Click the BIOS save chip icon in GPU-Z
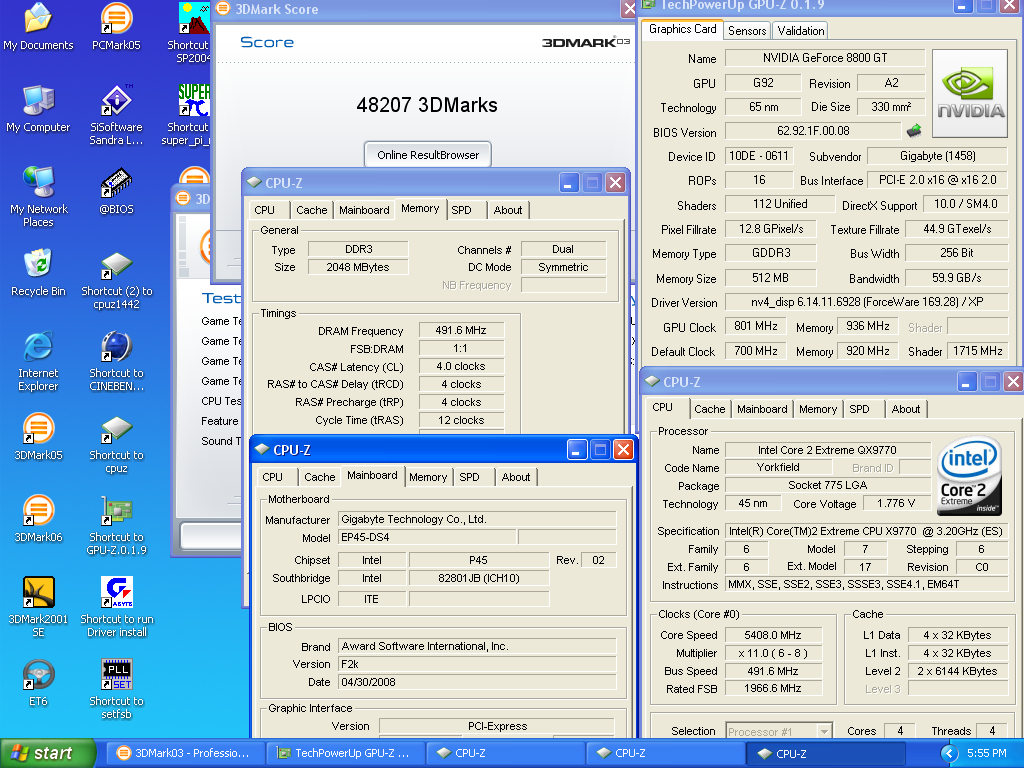Viewport: 1024px width, 768px height. (x=914, y=131)
